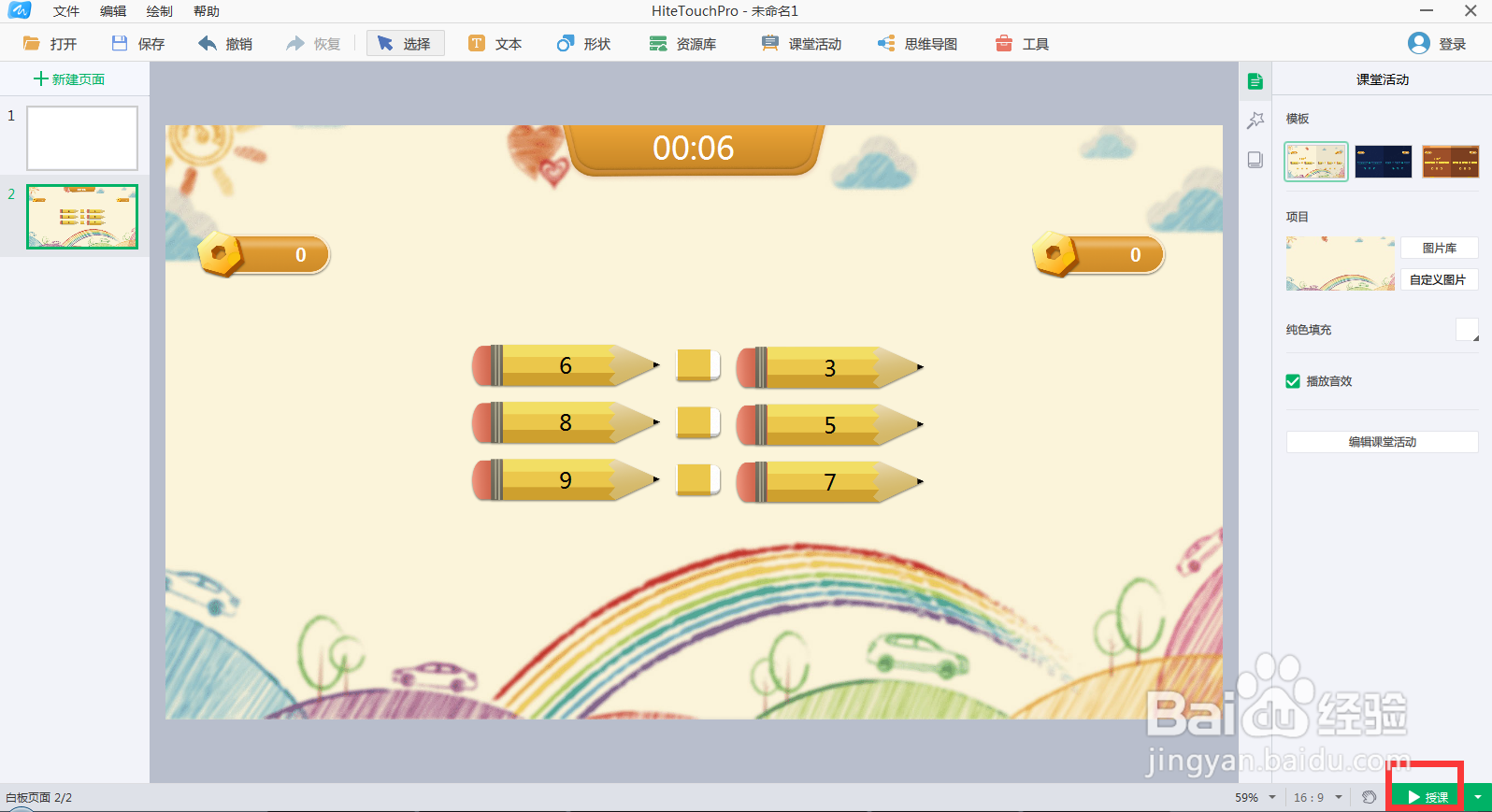Click the pencil labeled 9
1492x812 pixels.
566,479
